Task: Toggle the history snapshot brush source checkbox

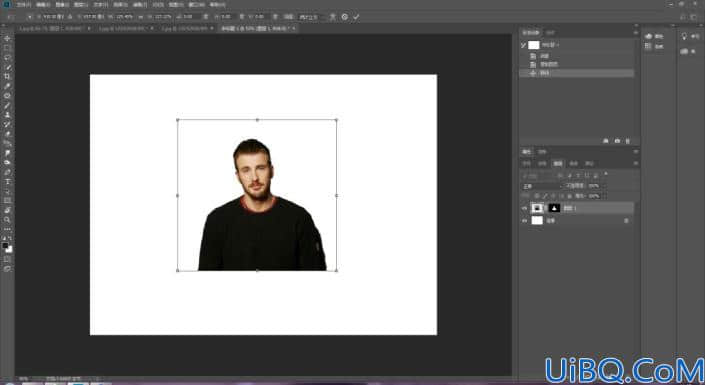Action: [523, 45]
